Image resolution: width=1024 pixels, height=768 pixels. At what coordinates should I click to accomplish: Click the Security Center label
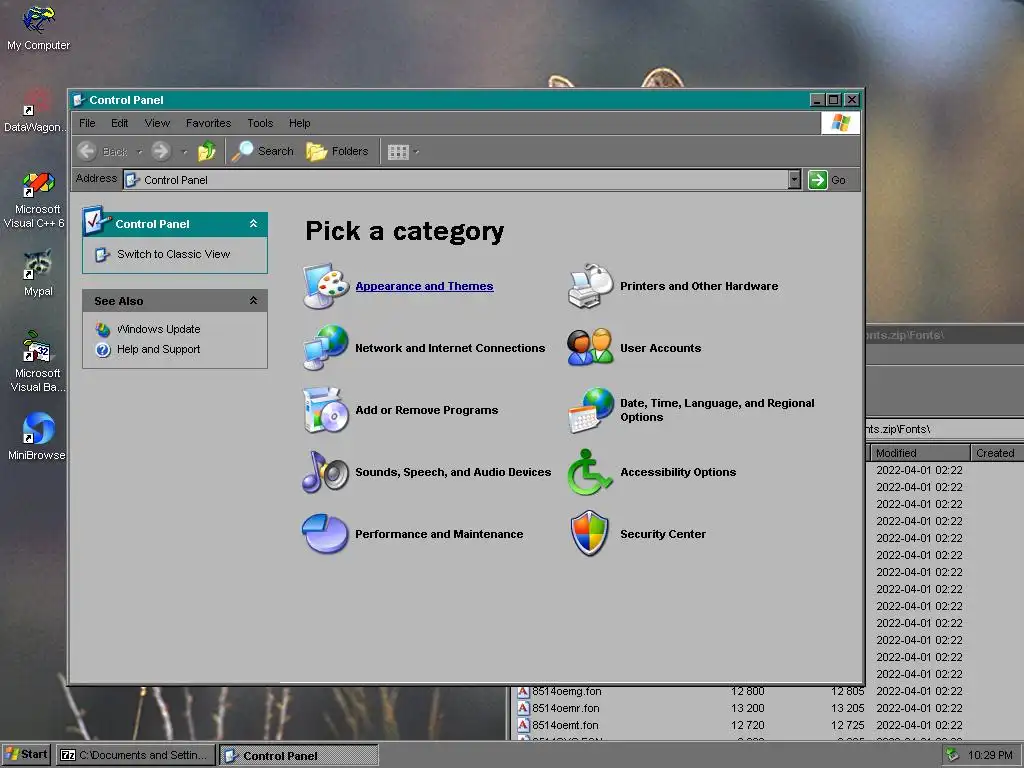pos(663,534)
